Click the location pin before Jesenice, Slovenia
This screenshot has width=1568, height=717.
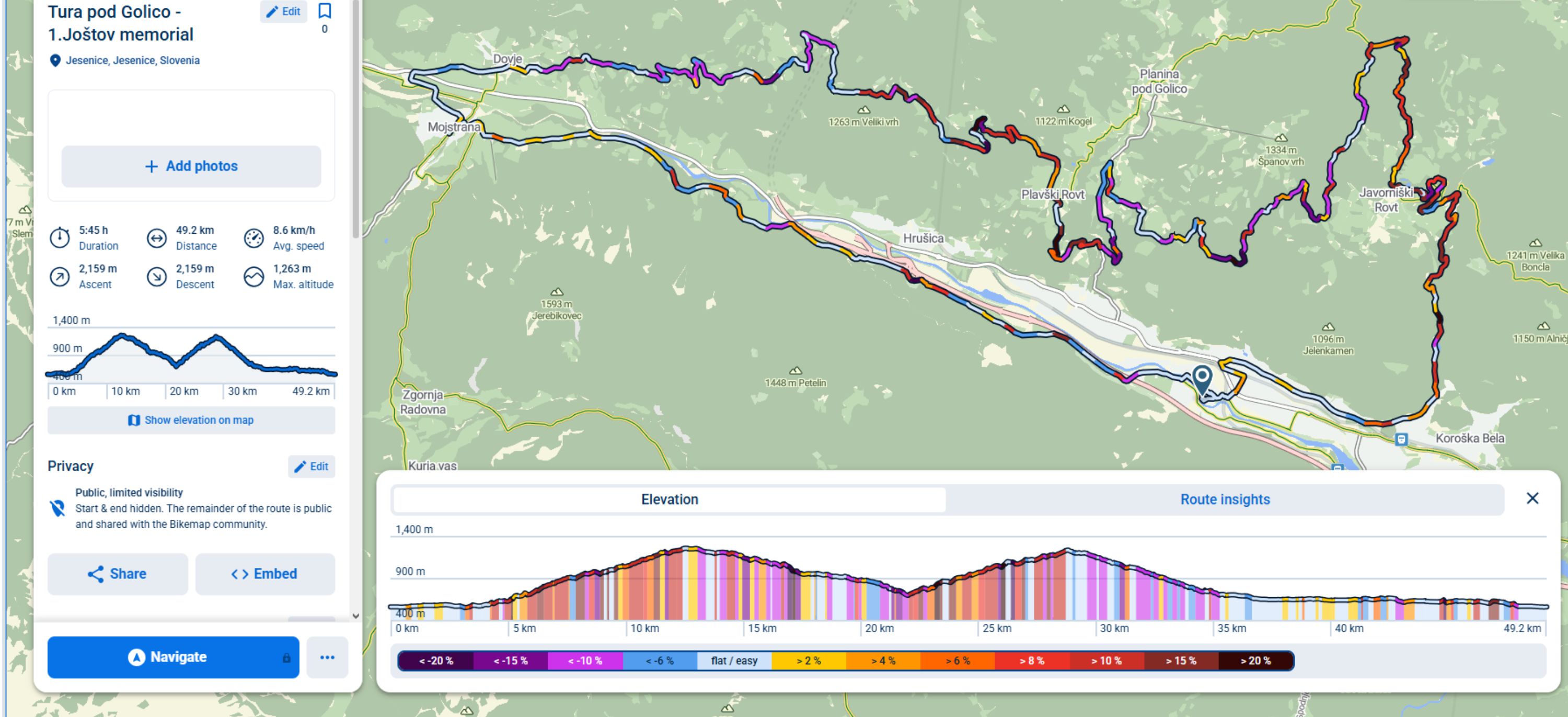(x=55, y=60)
